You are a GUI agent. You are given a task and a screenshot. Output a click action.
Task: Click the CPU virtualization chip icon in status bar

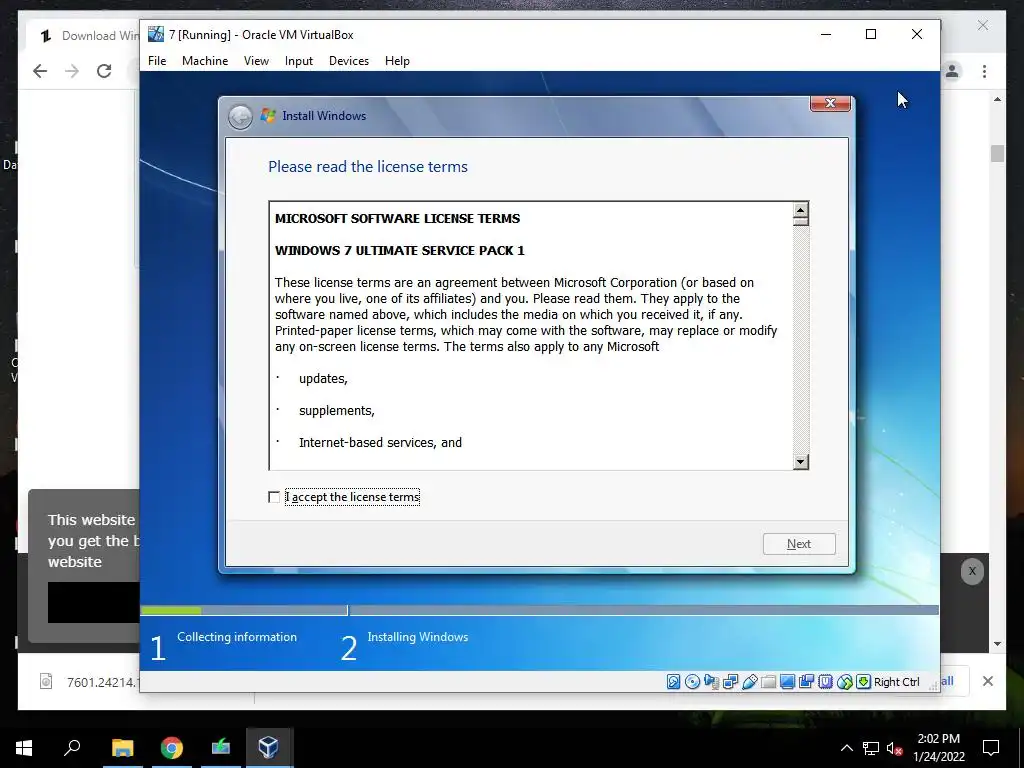click(x=825, y=682)
